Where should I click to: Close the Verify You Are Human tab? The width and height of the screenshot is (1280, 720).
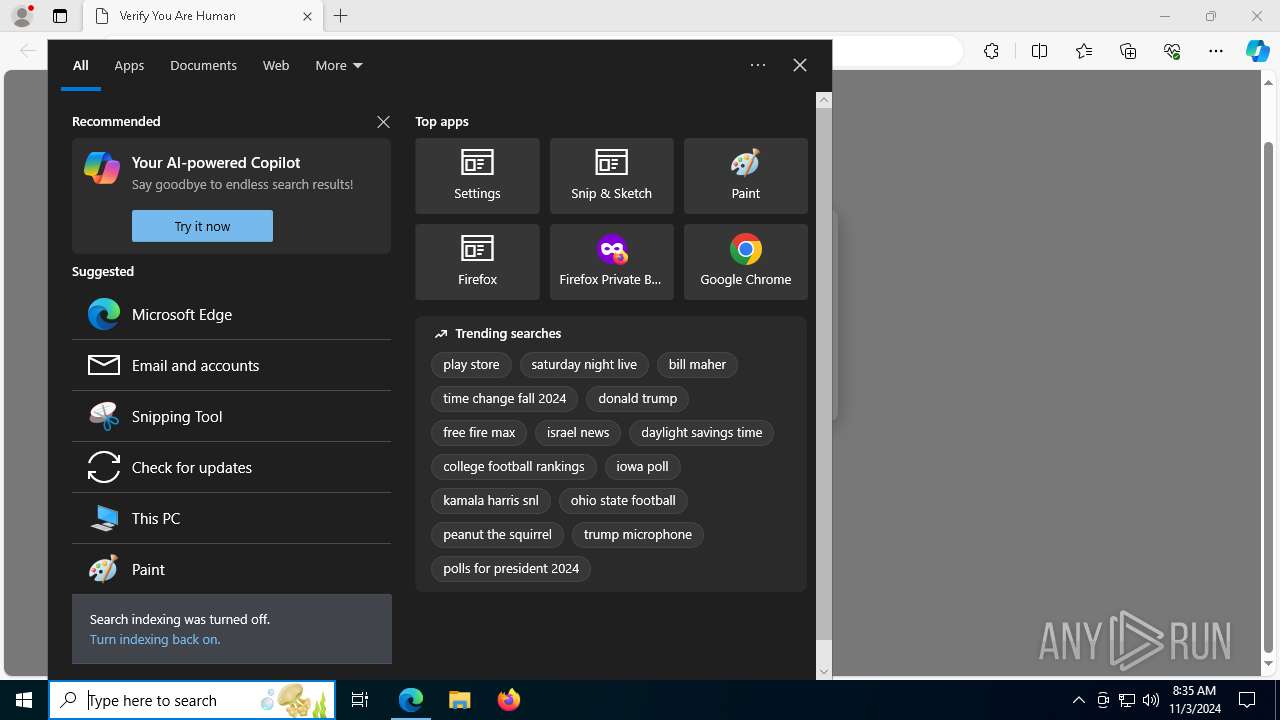point(307,16)
